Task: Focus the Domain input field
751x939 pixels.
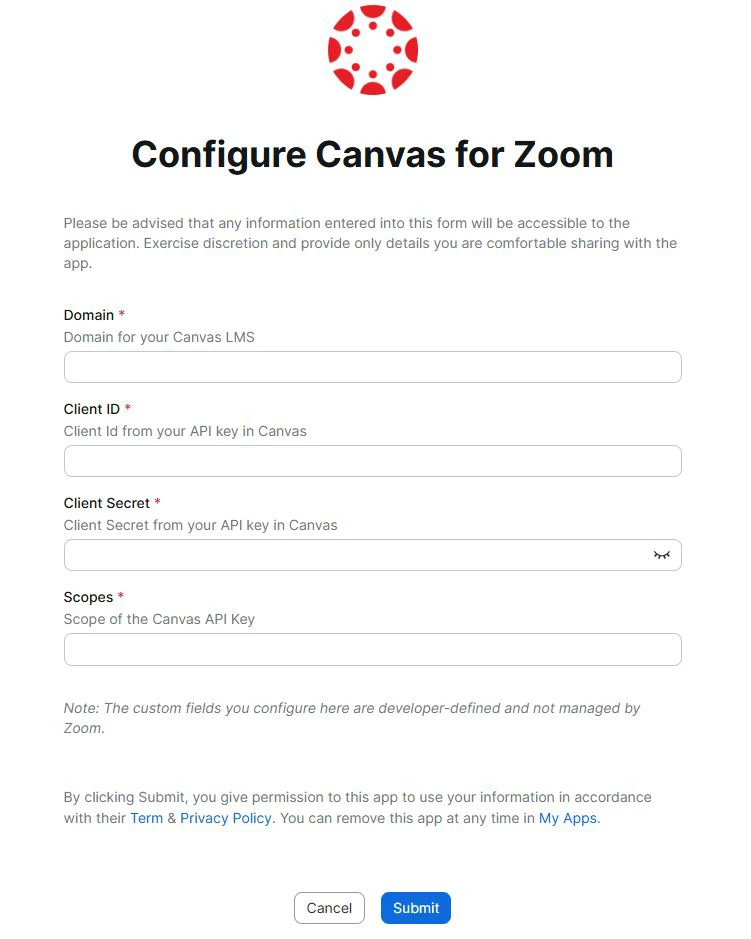Action: point(372,367)
